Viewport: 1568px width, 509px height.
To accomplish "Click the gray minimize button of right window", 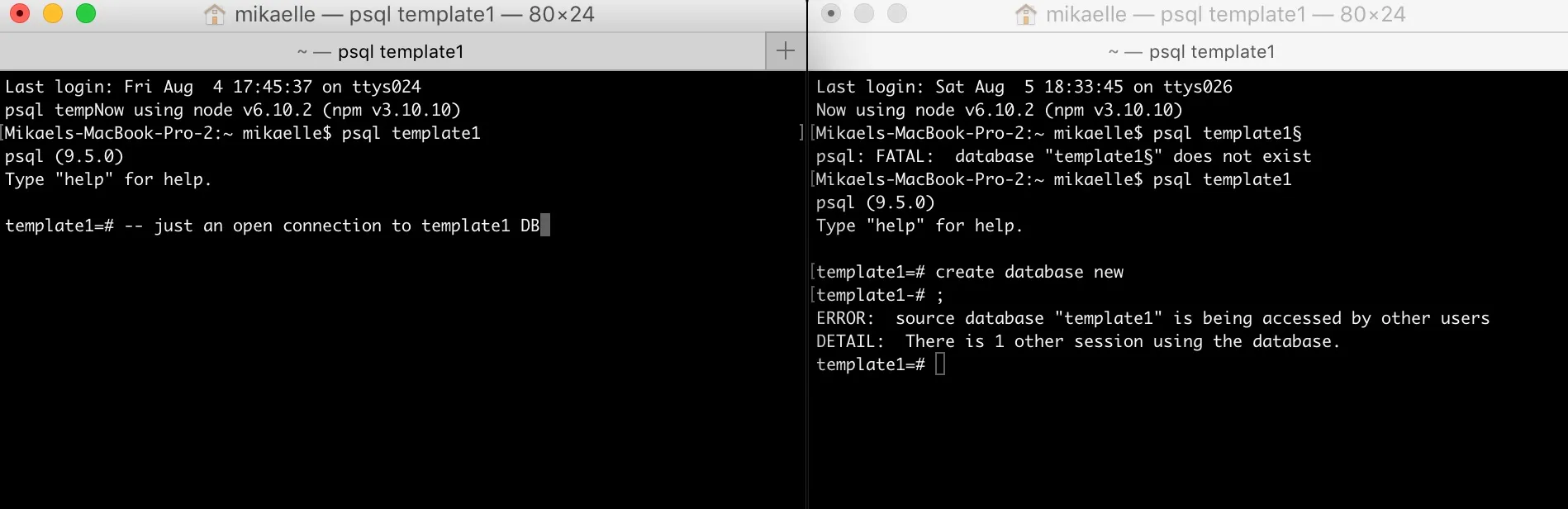I will click(864, 13).
